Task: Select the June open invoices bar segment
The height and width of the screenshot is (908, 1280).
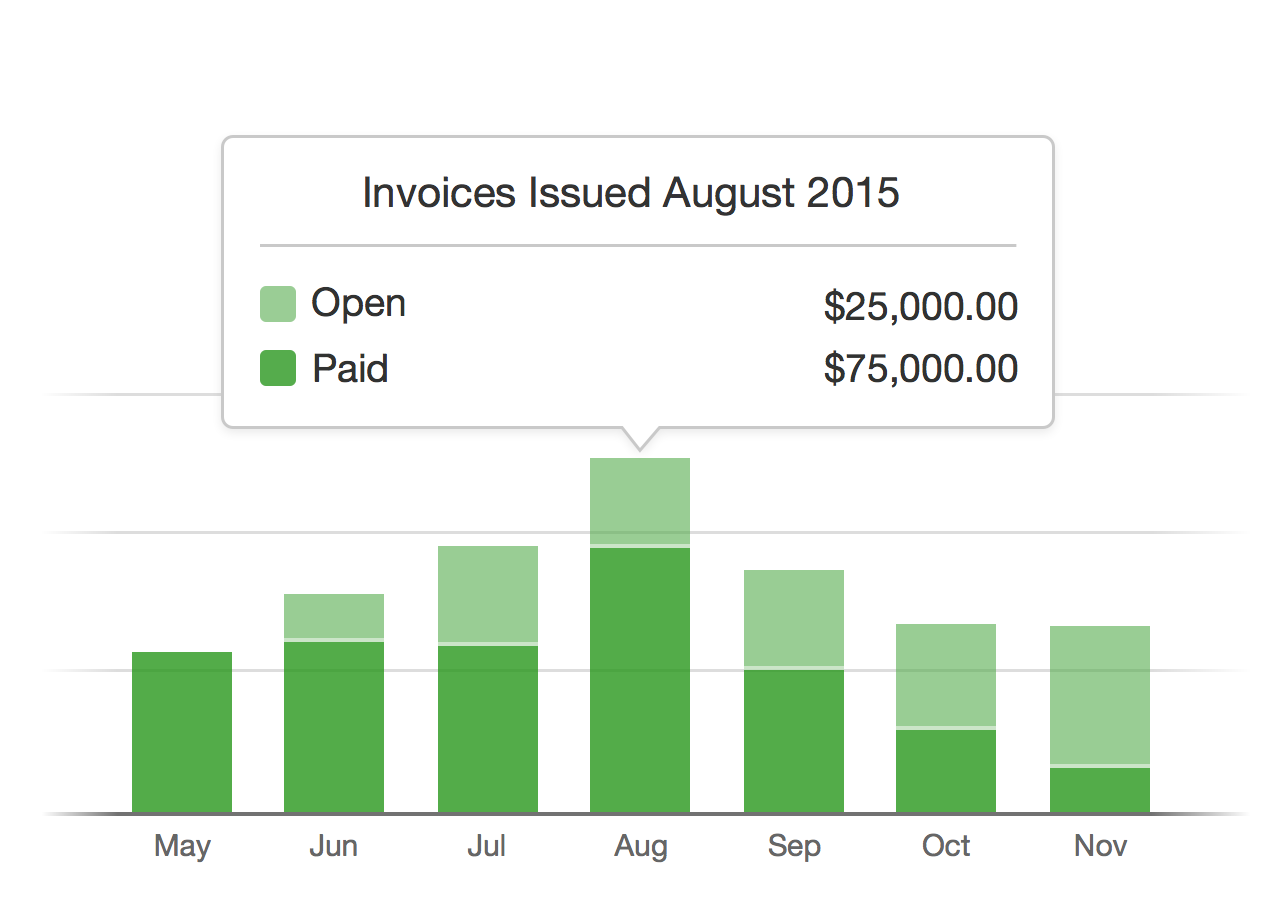Action: click(x=334, y=616)
